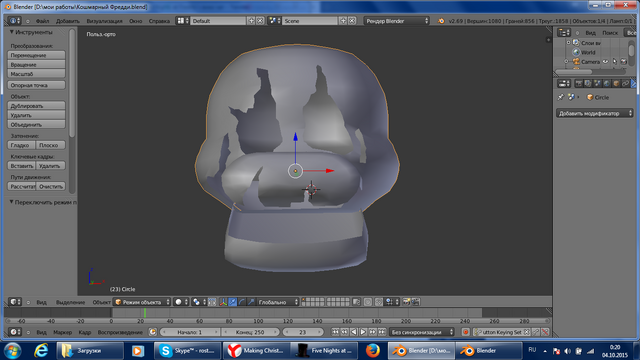Open the Глобально orientation dropdown
640x360 pixels.
(278, 302)
